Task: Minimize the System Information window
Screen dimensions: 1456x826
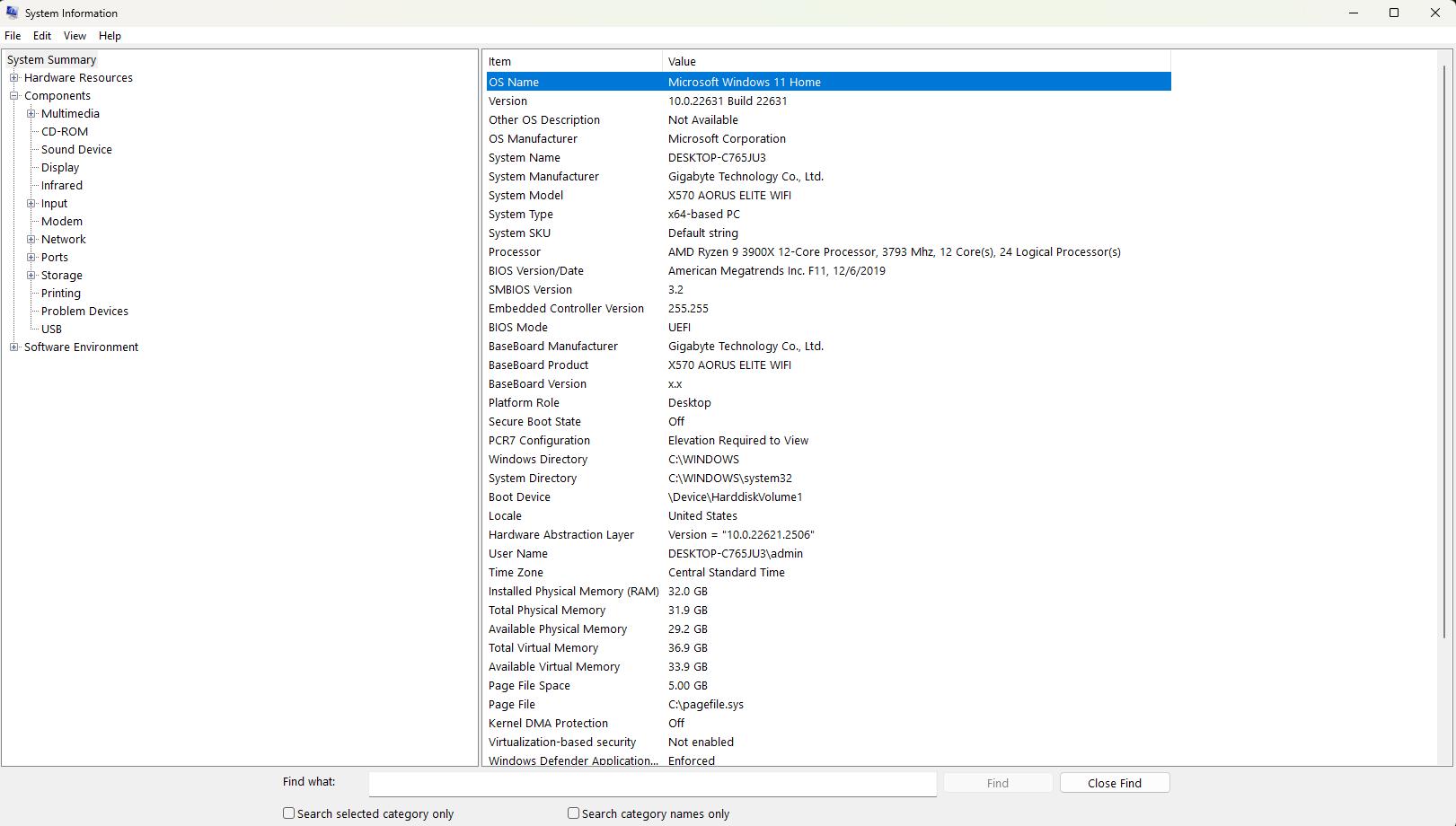Action: coord(1353,13)
